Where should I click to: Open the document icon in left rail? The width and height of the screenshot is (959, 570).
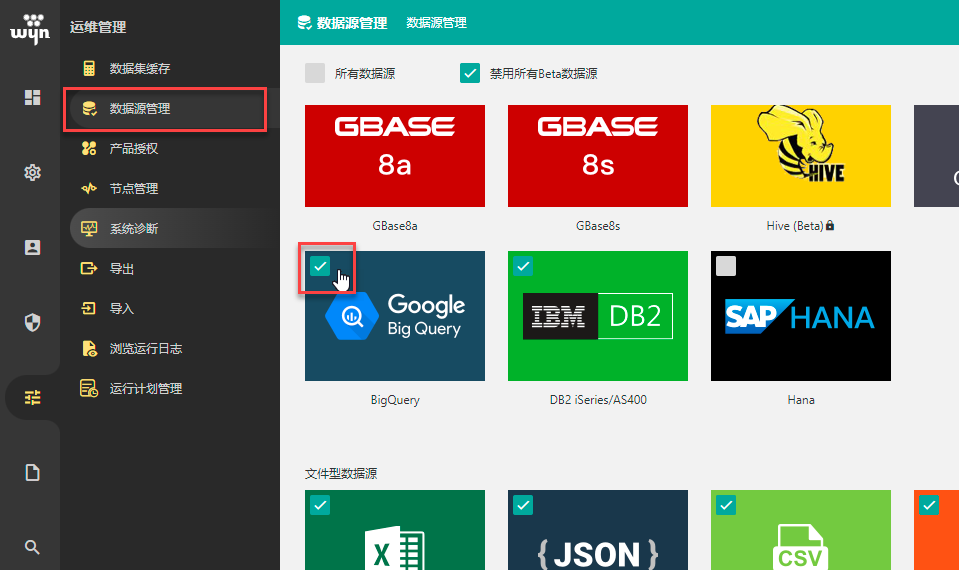click(32, 473)
